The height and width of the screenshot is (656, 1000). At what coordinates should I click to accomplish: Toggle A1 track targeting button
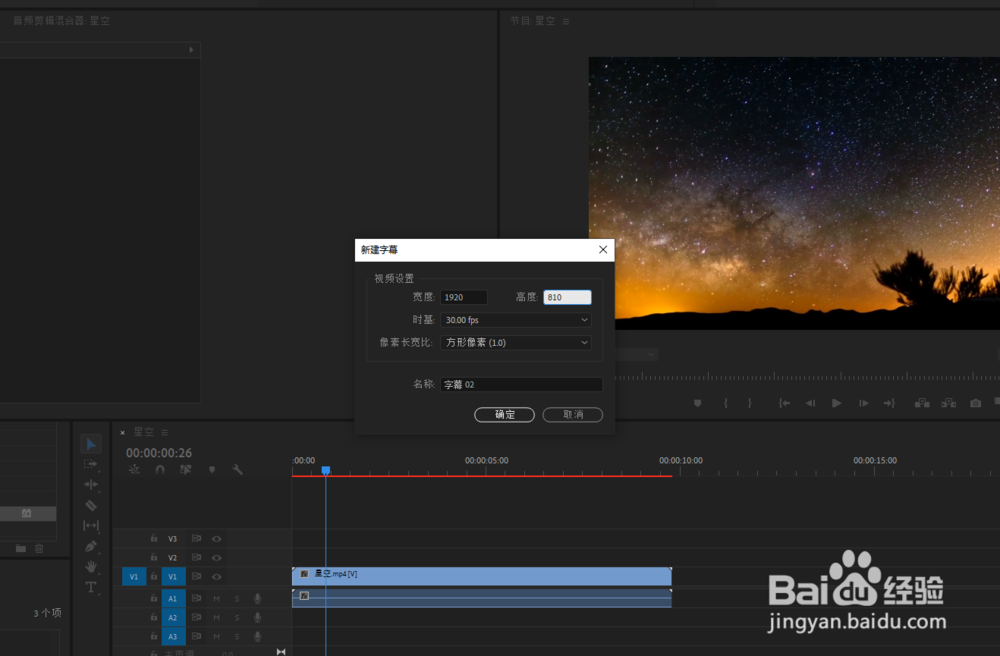pos(173,599)
